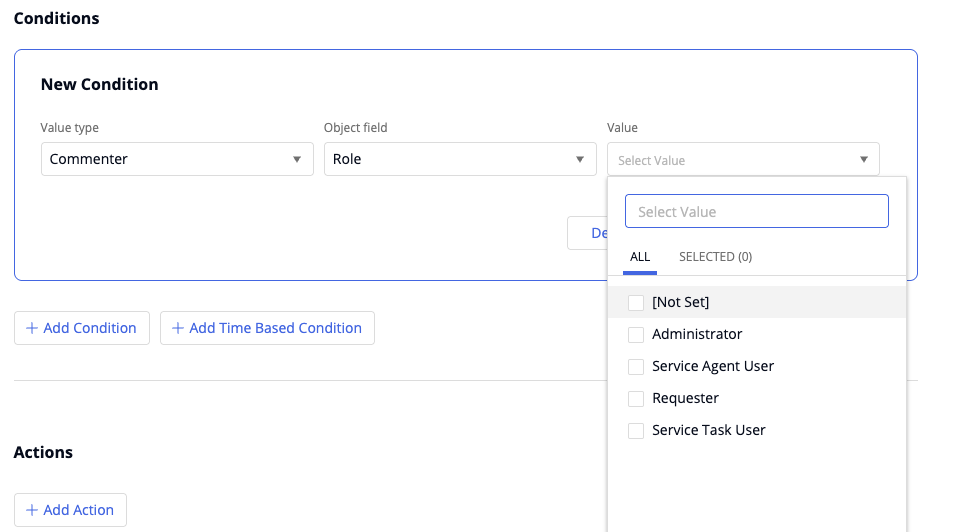Click the arrow icon on the Role field
This screenshot has height=532, width=969.
point(580,160)
